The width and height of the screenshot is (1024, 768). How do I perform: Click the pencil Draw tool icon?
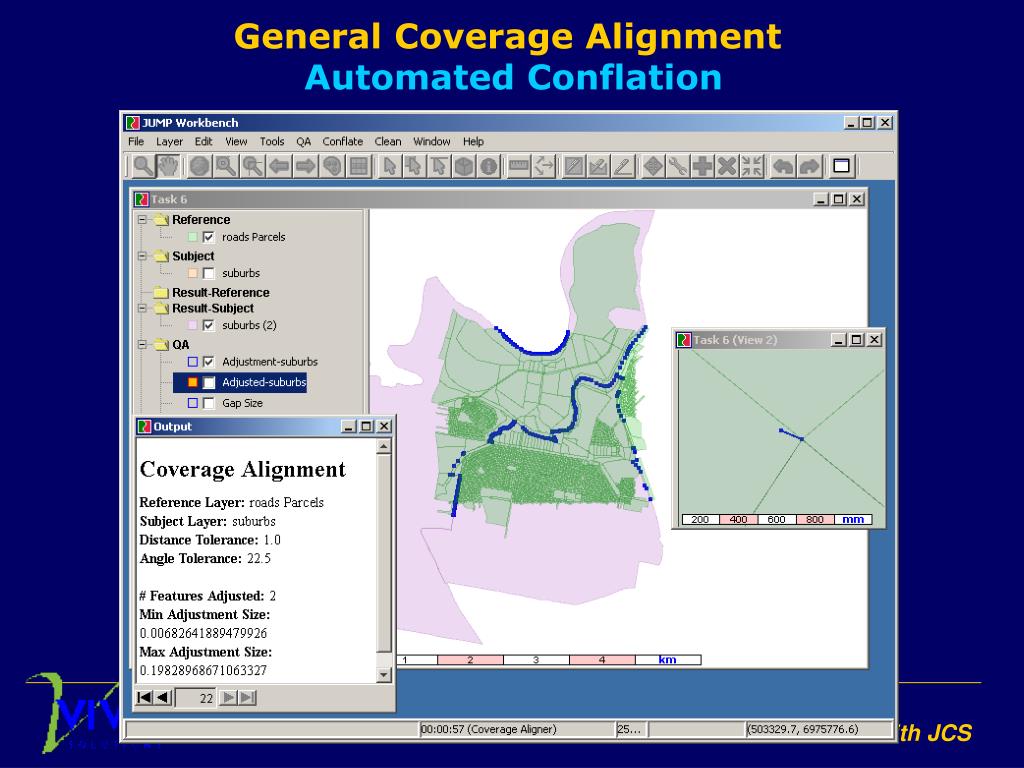click(x=623, y=166)
